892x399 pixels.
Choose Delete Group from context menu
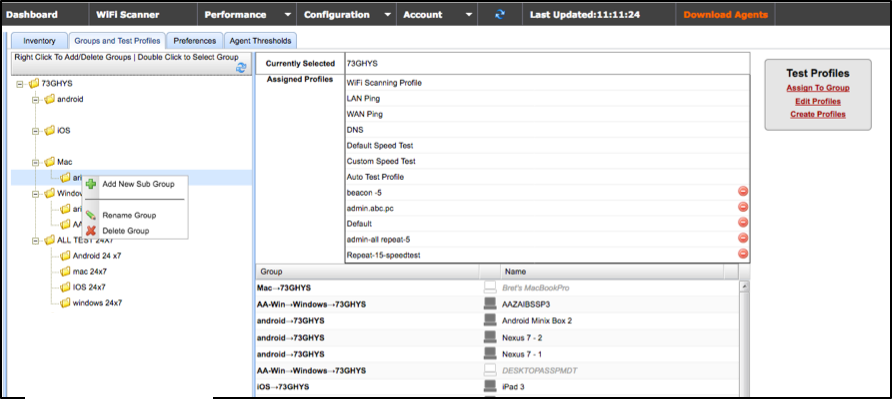(126, 231)
